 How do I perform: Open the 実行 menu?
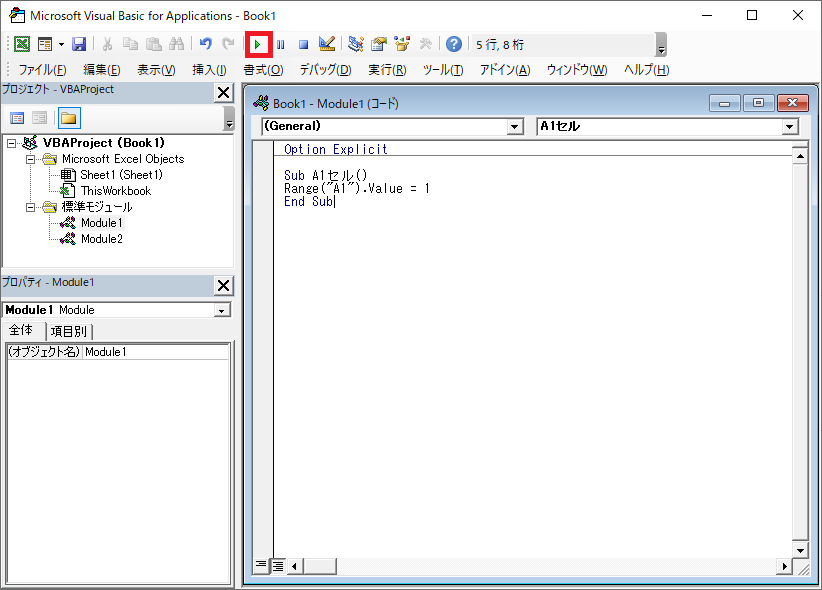click(387, 70)
